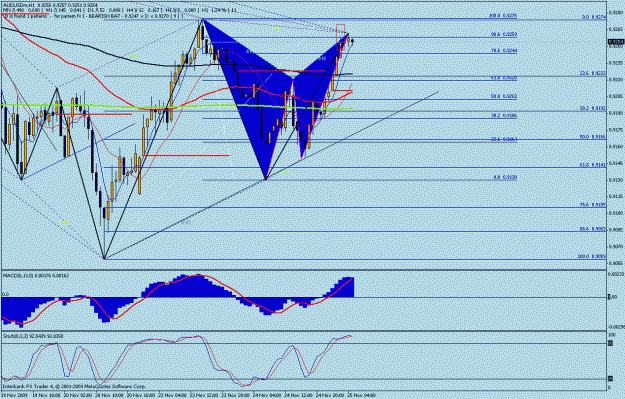Click the AUDUSD H1 chart title text
Image resolution: width=625 pixels, height=399 pixels.
(x=50, y=5)
